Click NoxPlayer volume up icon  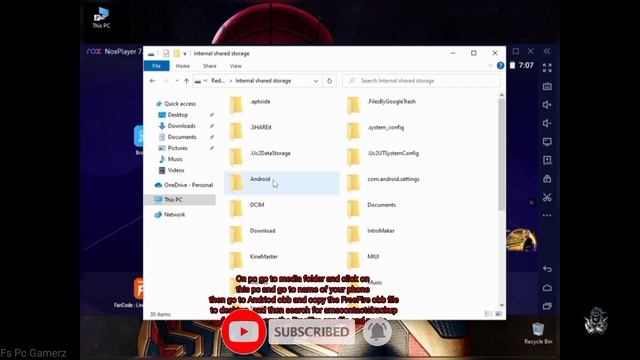547,105
